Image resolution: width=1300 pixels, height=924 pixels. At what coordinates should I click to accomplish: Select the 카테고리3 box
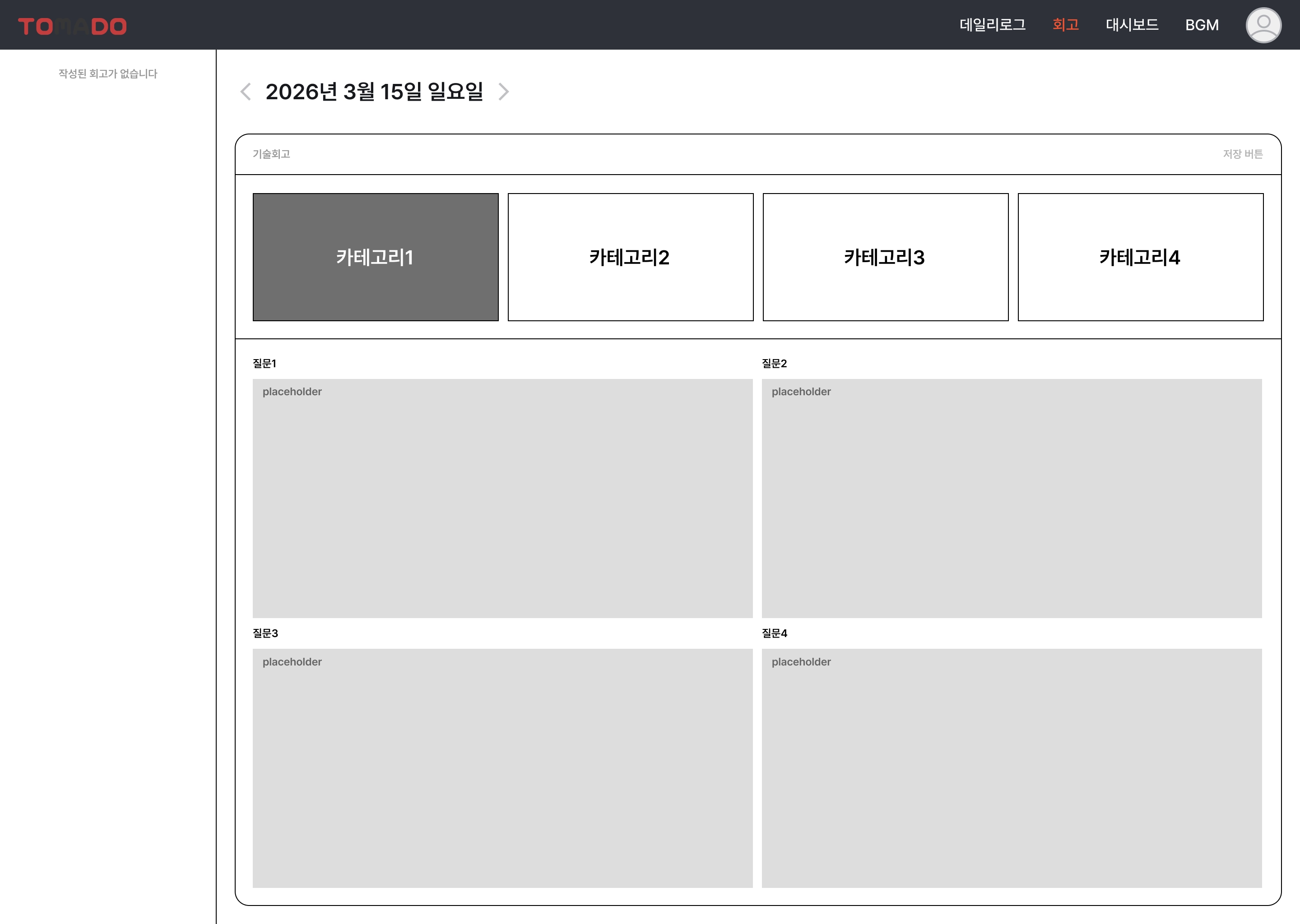tap(885, 257)
